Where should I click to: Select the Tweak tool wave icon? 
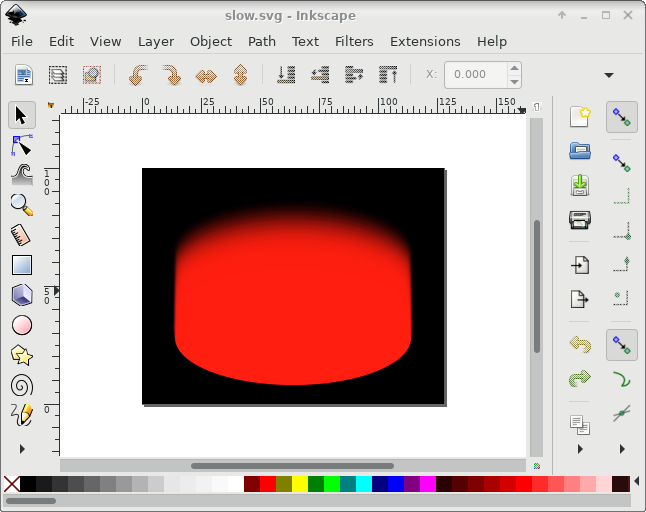coord(21,175)
